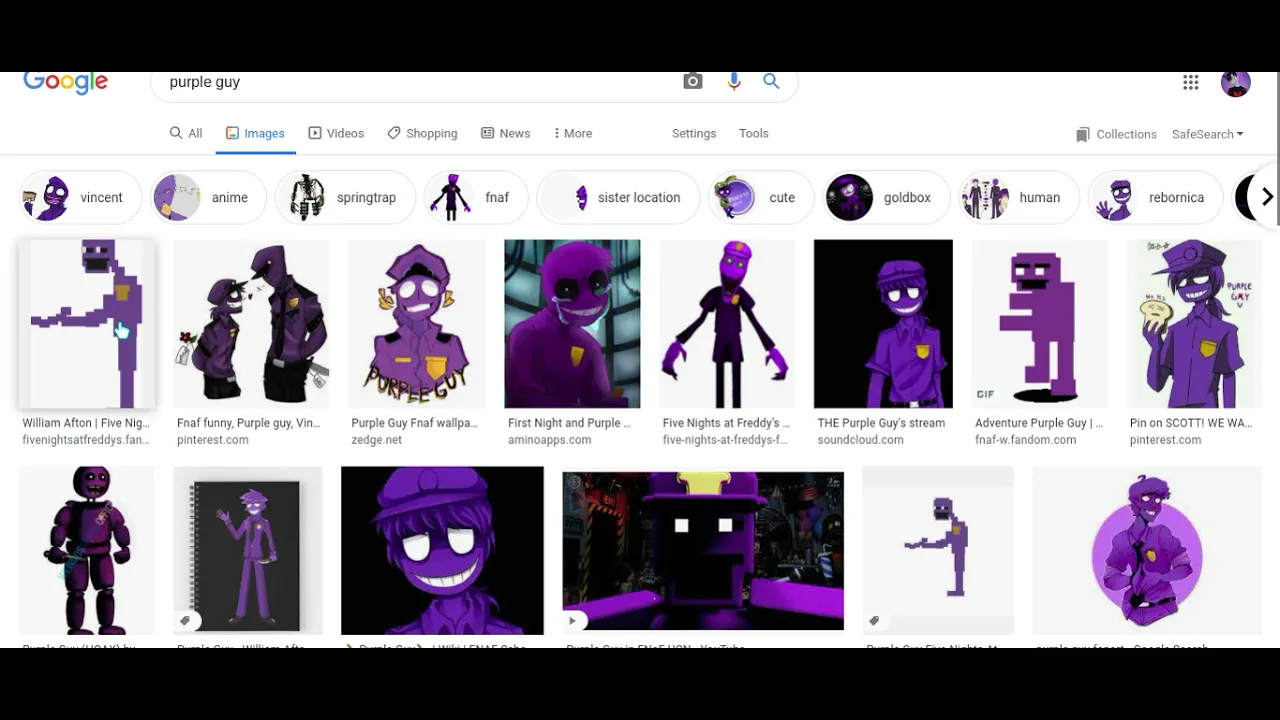Open the Google apps grid
The width and height of the screenshot is (1280, 720).
[x=1191, y=83]
